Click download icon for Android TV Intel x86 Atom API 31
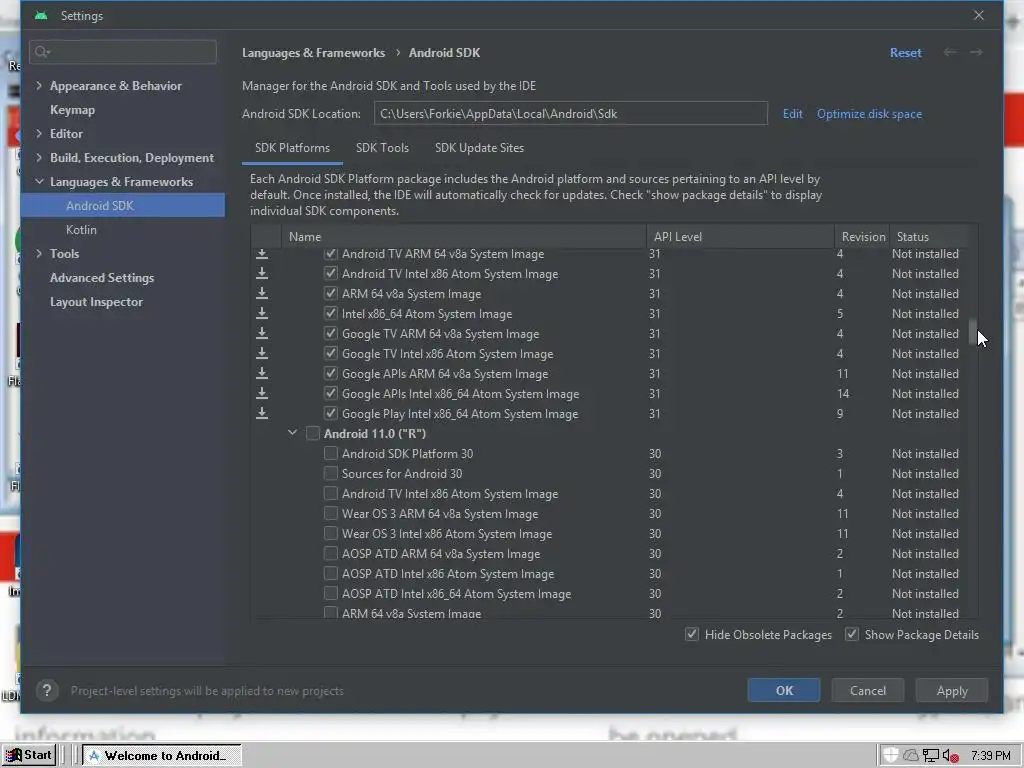Screen dimensions: 1024x768 click(x=262, y=274)
